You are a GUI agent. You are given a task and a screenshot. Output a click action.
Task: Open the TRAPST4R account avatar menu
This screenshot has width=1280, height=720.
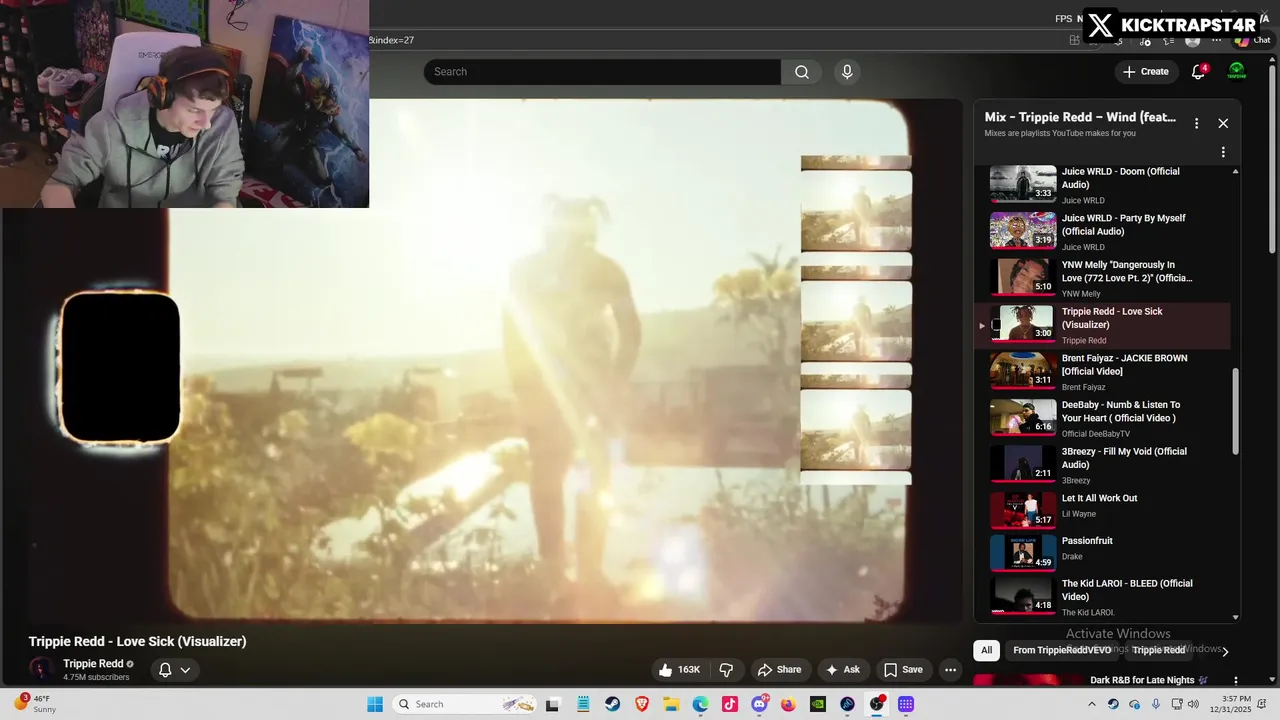[1237, 71]
